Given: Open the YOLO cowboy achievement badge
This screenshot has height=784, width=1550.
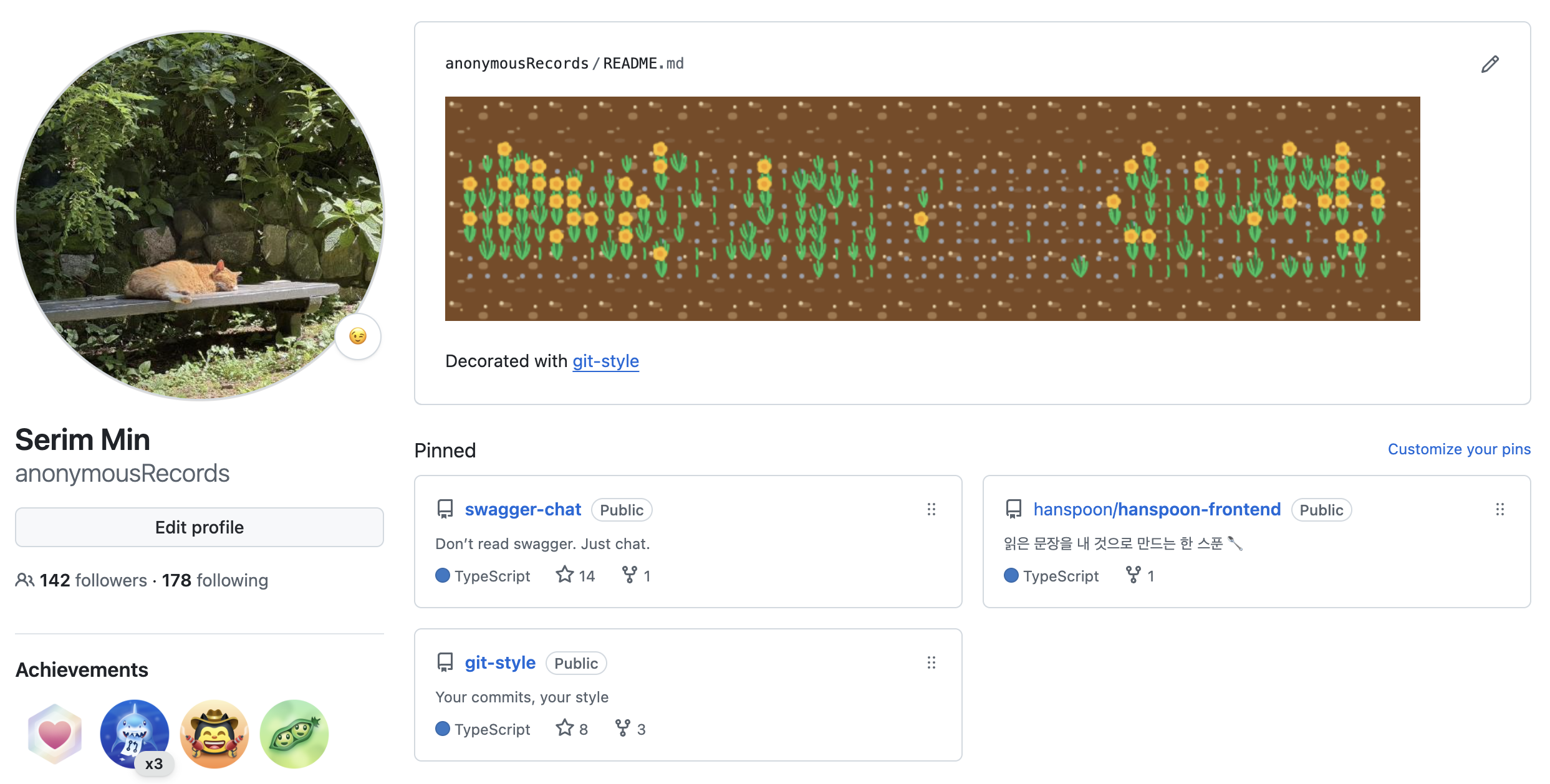Looking at the screenshot, I should coord(214,734).
